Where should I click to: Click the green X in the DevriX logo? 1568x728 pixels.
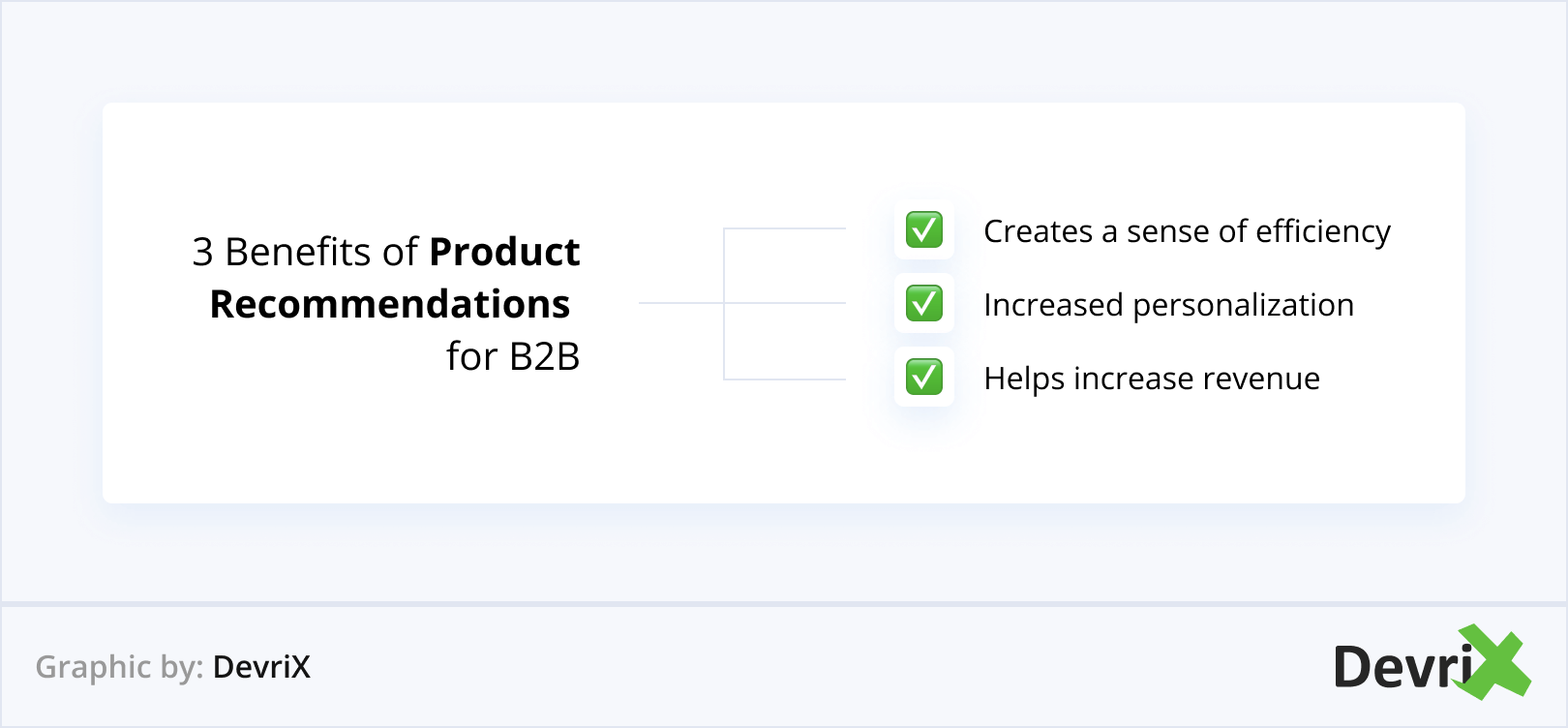(x=1497, y=662)
